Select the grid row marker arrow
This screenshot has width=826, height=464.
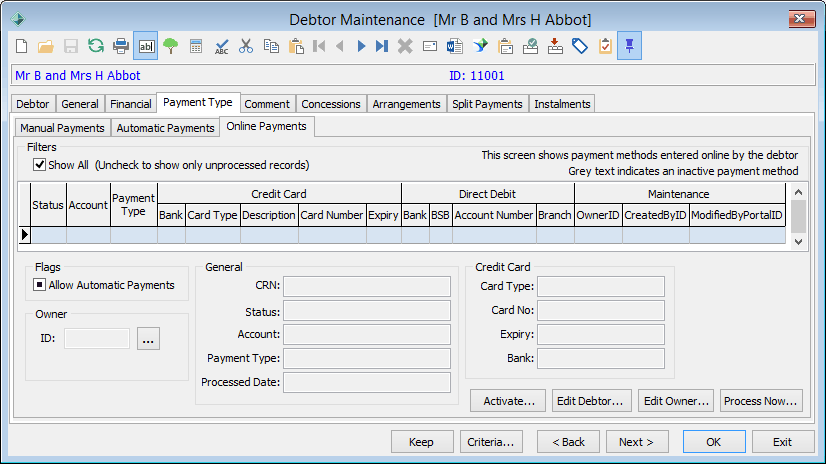pyautogui.click(x=24, y=235)
